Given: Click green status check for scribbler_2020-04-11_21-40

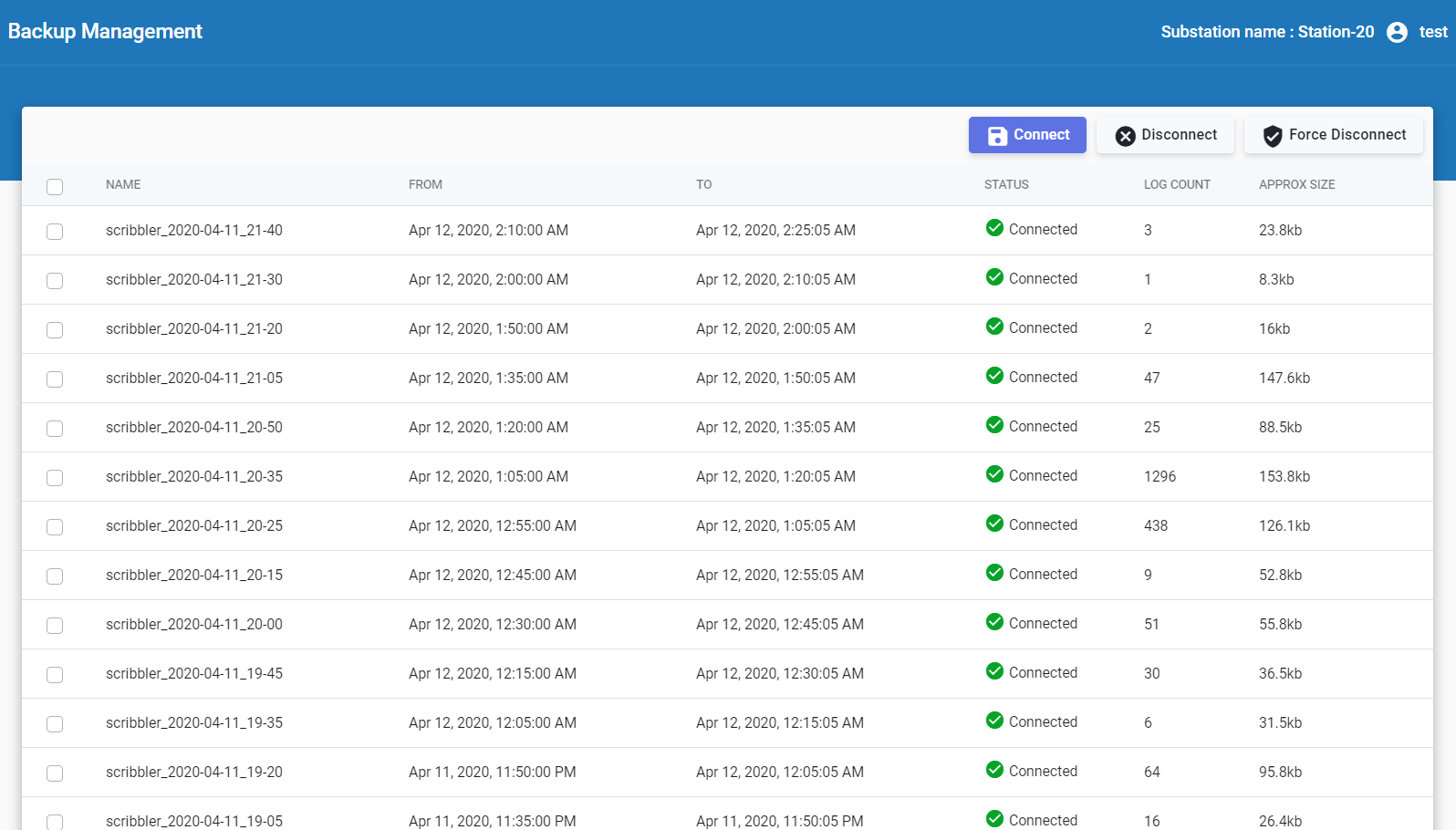Looking at the screenshot, I should 994,228.
